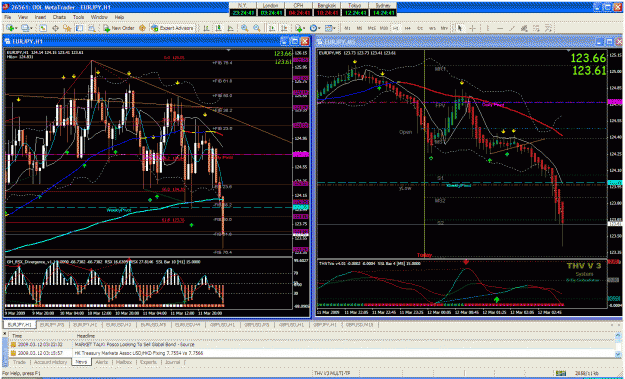Screen dimensions: 625x379
Task: Toggle the Terminal panel icon
Action: pyautogui.click(x=79, y=28)
